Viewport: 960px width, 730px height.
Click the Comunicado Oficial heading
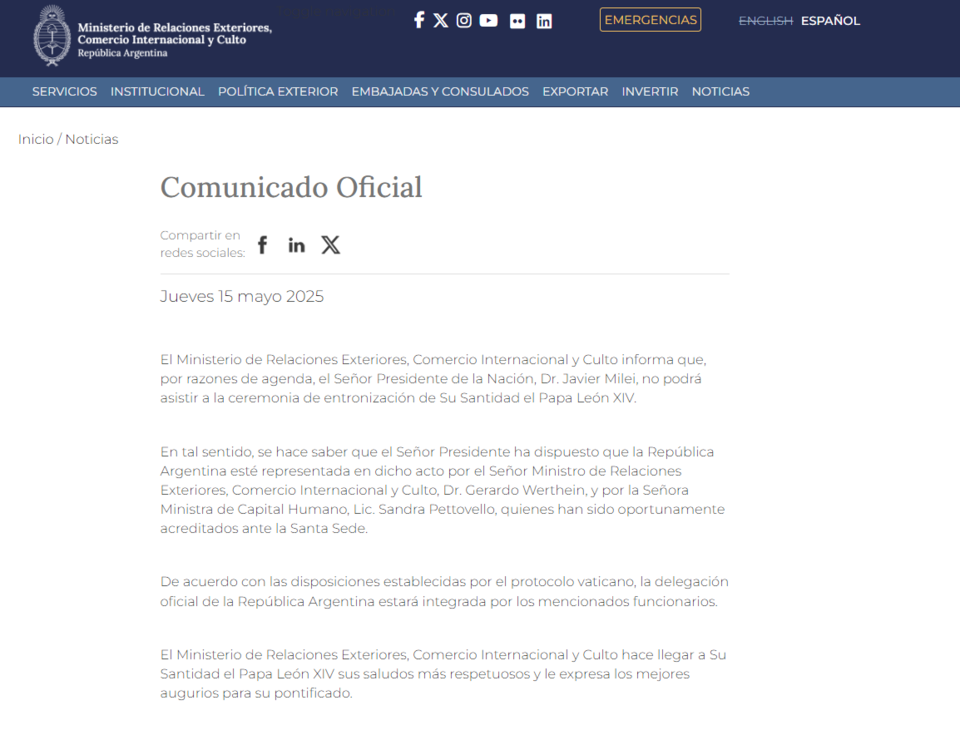(x=291, y=187)
